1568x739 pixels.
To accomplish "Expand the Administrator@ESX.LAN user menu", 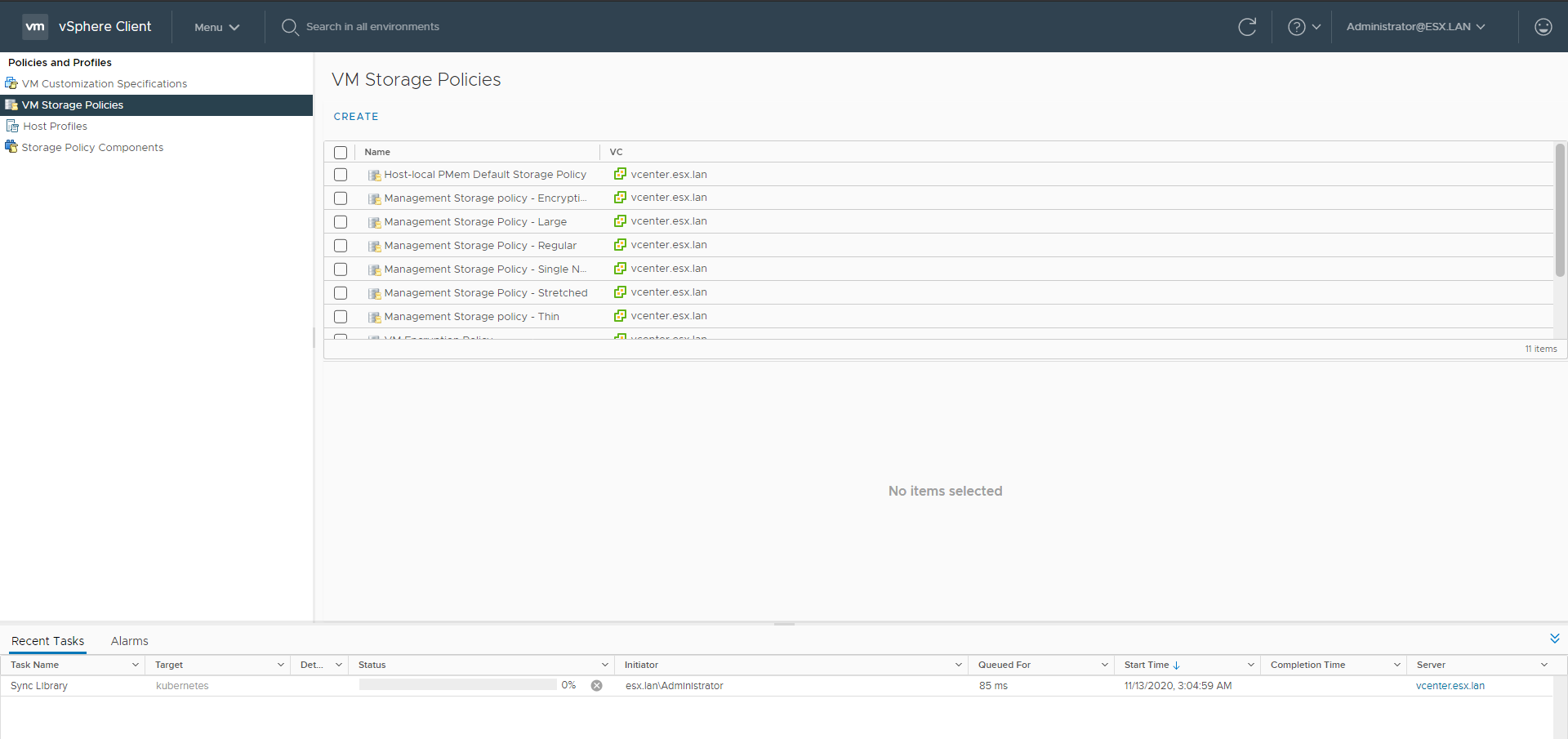I will [1415, 27].
